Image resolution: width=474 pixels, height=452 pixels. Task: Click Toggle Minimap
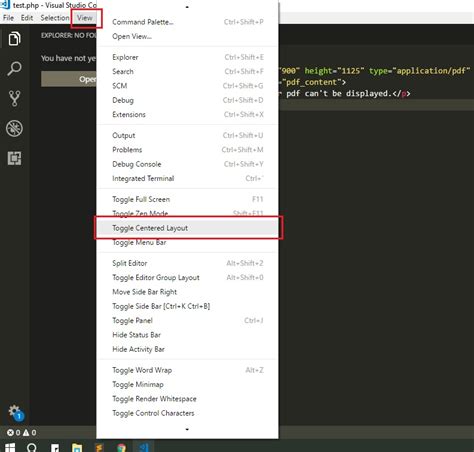pyautogui.click(x=187, y=385)
